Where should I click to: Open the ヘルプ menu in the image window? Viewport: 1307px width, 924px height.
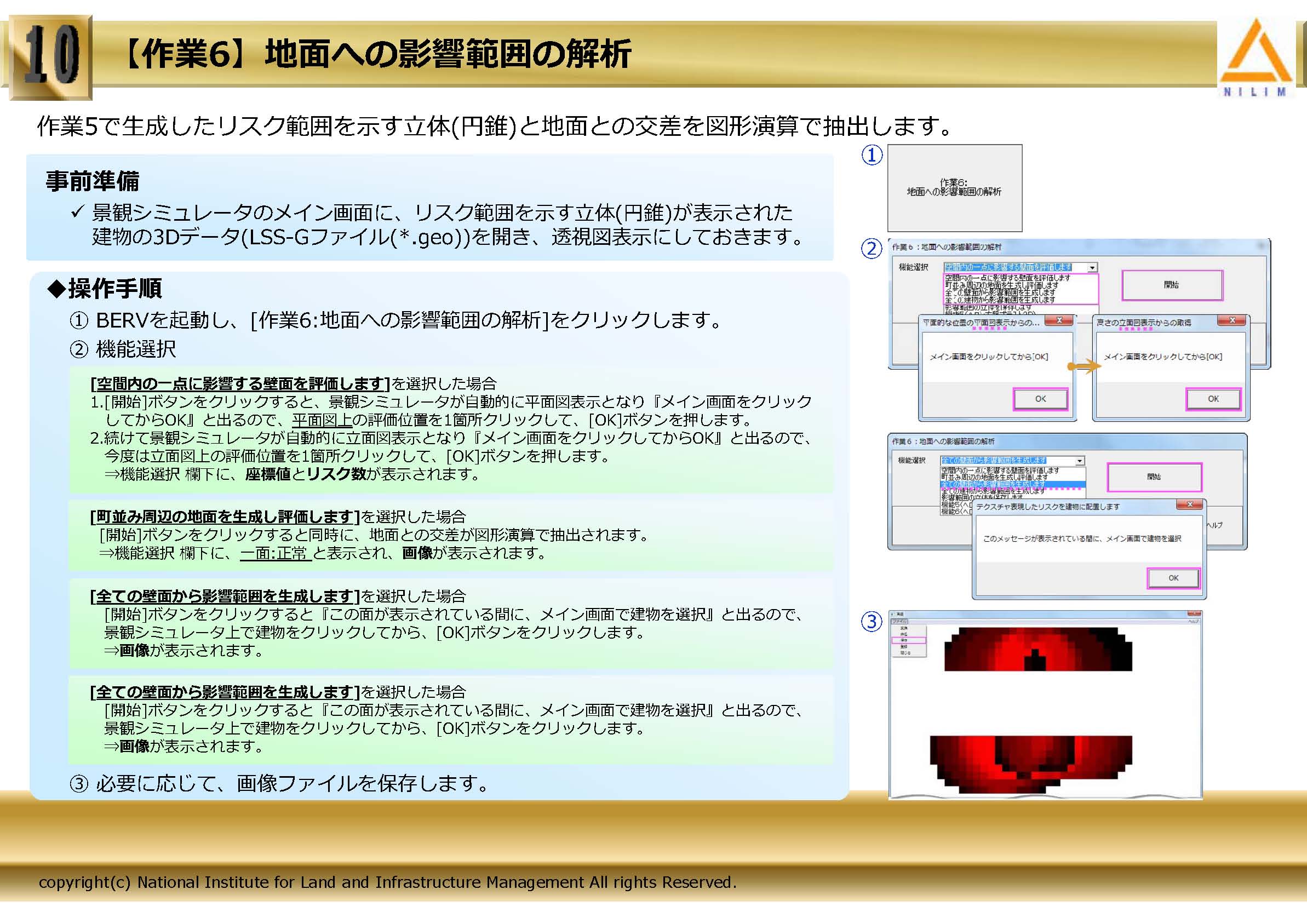1193,621
